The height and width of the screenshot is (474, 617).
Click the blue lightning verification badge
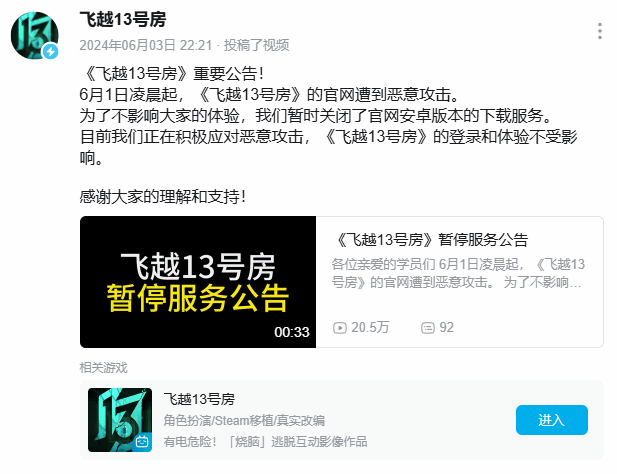pyautogui.click(x=51, y=52)
